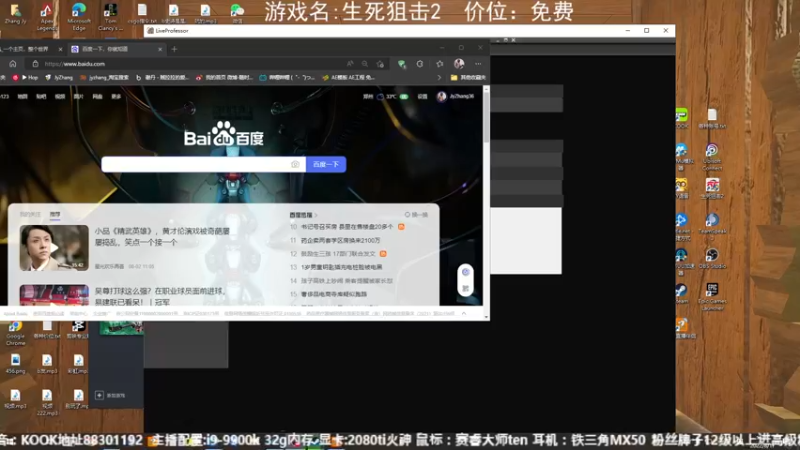Open the More link in Baidu nav

click(116, 96)
